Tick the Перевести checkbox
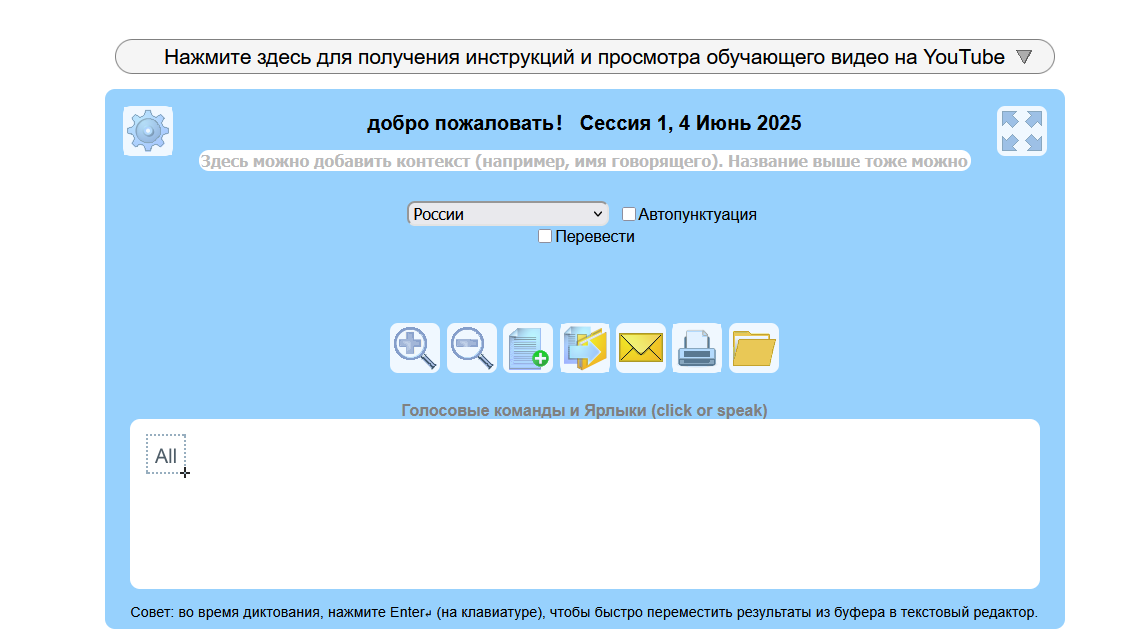Image resolution: width=1126 pixels, height=643 pixels. [x=545, y=236]
